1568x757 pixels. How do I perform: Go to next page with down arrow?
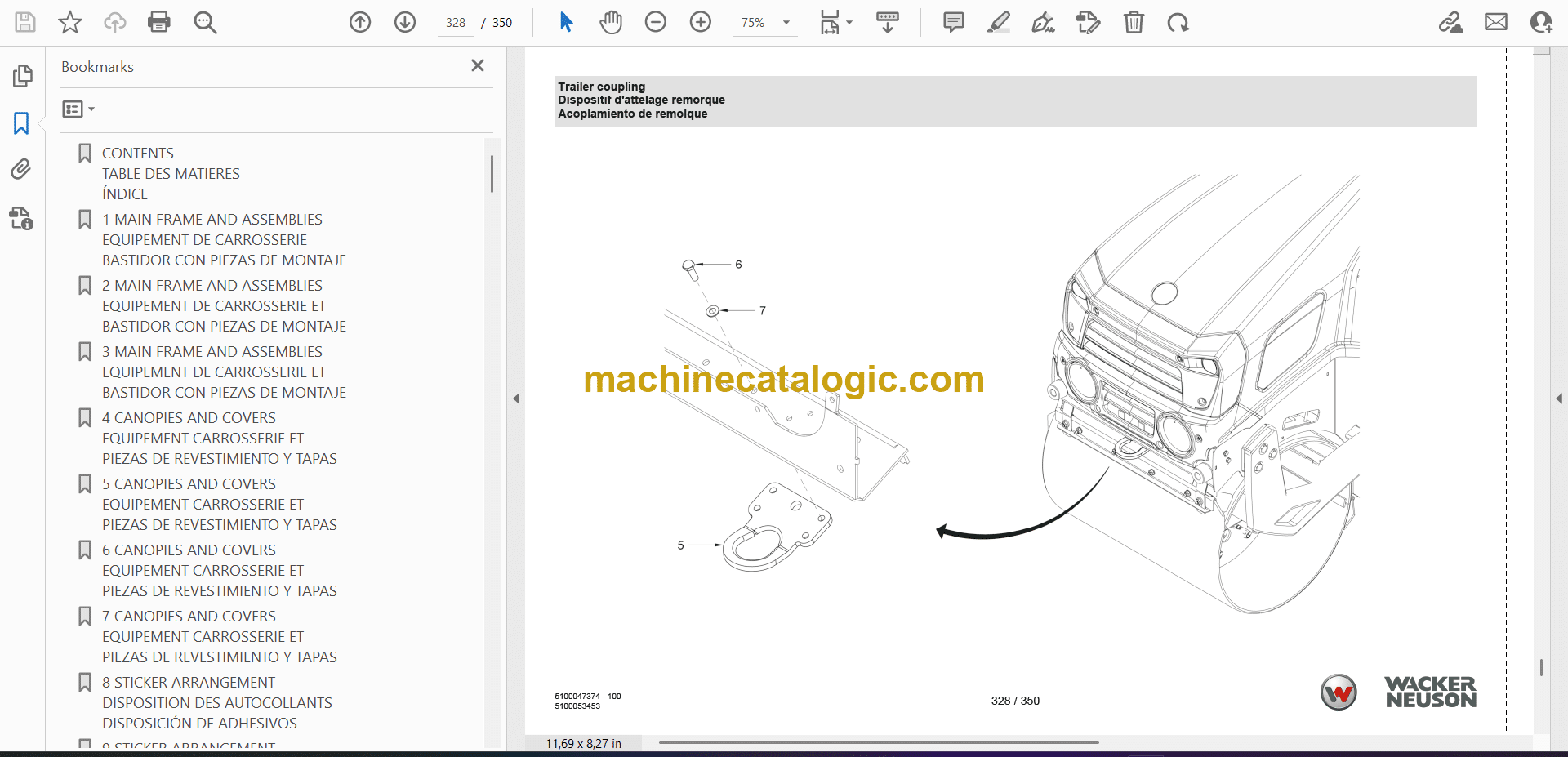click(x=405, y=22)
